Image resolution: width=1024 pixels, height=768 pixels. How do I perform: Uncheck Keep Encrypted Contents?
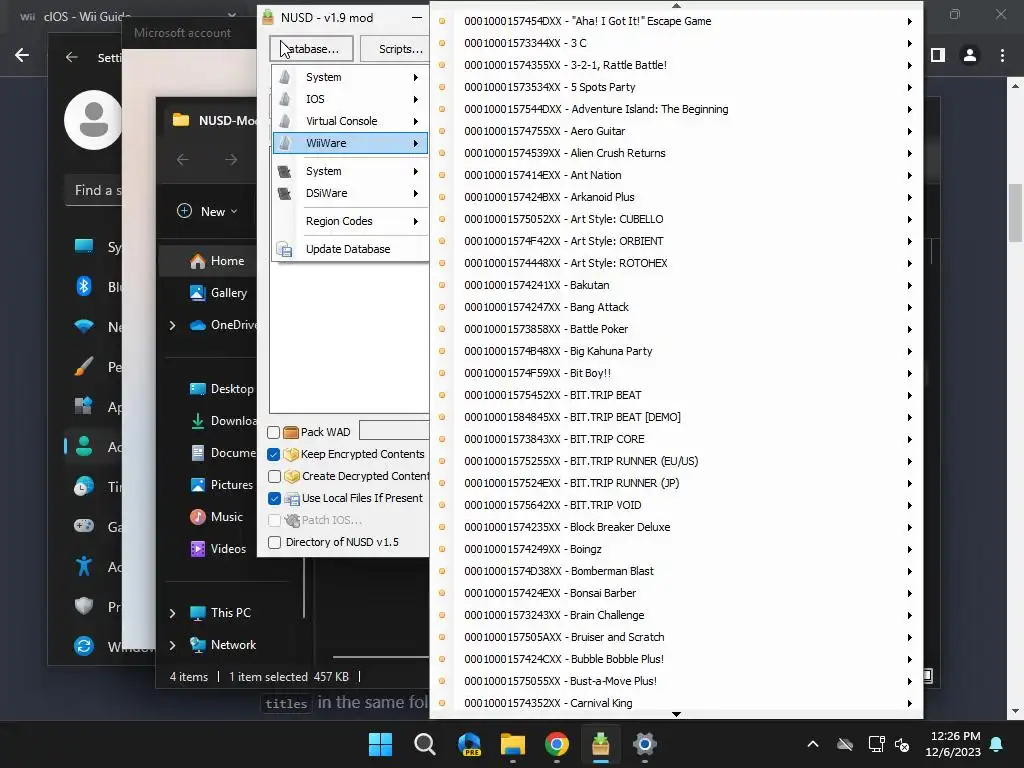[x=274, y=455]
